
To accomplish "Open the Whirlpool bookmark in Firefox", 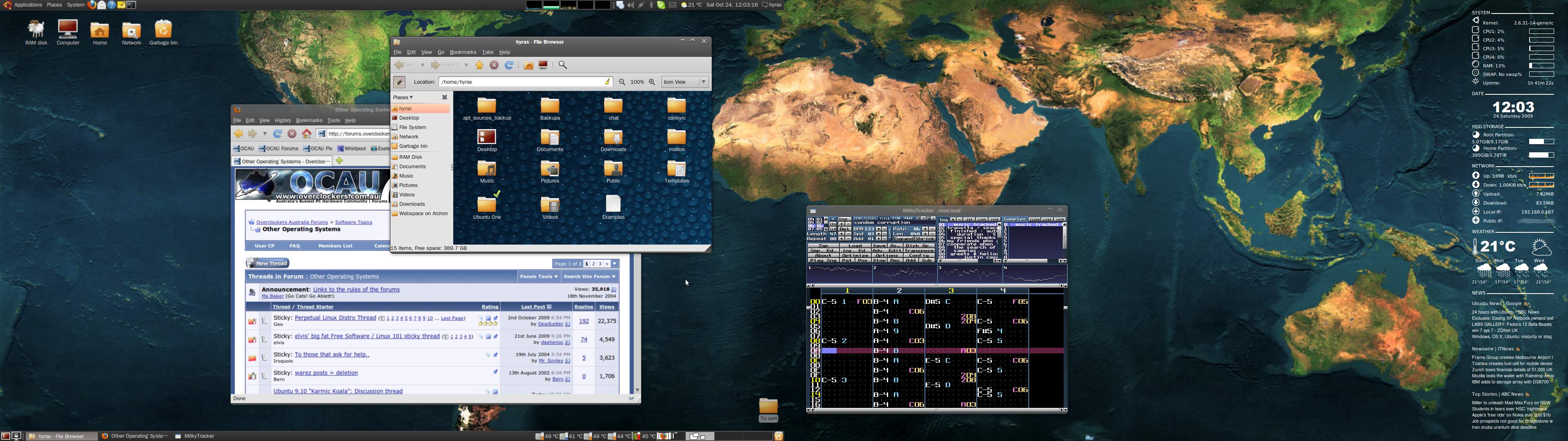I will [352, 149].
